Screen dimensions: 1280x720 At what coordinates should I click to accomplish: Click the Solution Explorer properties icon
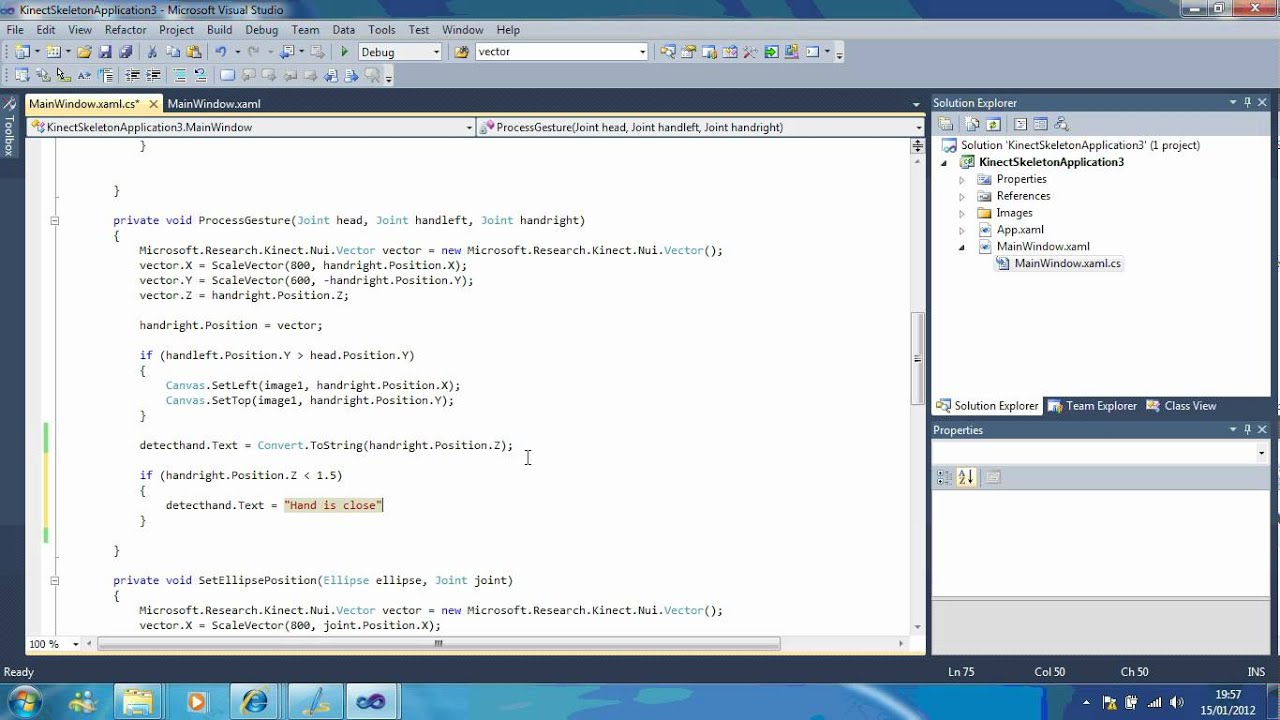click(944, 124)
